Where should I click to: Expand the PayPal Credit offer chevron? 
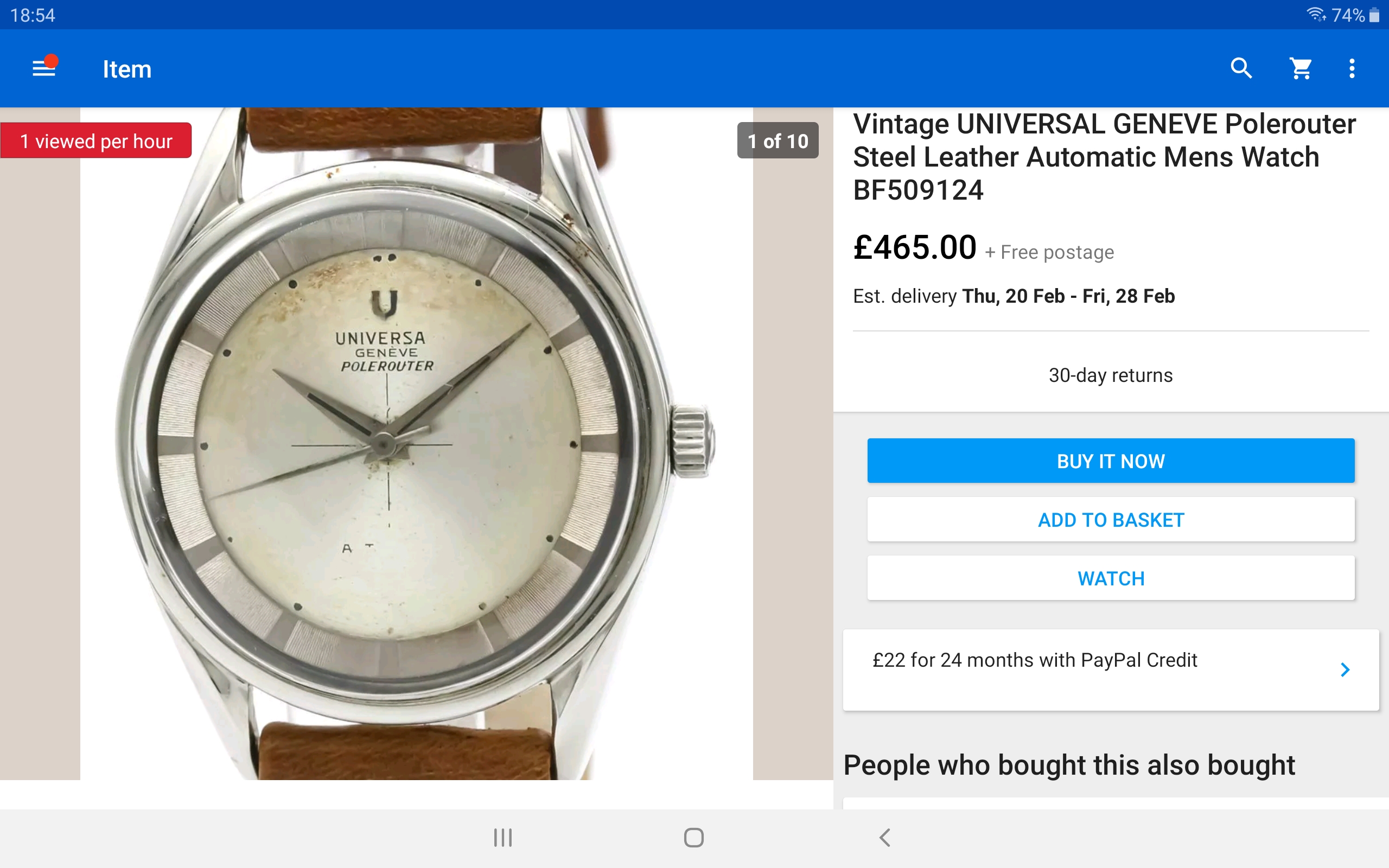1345,669
